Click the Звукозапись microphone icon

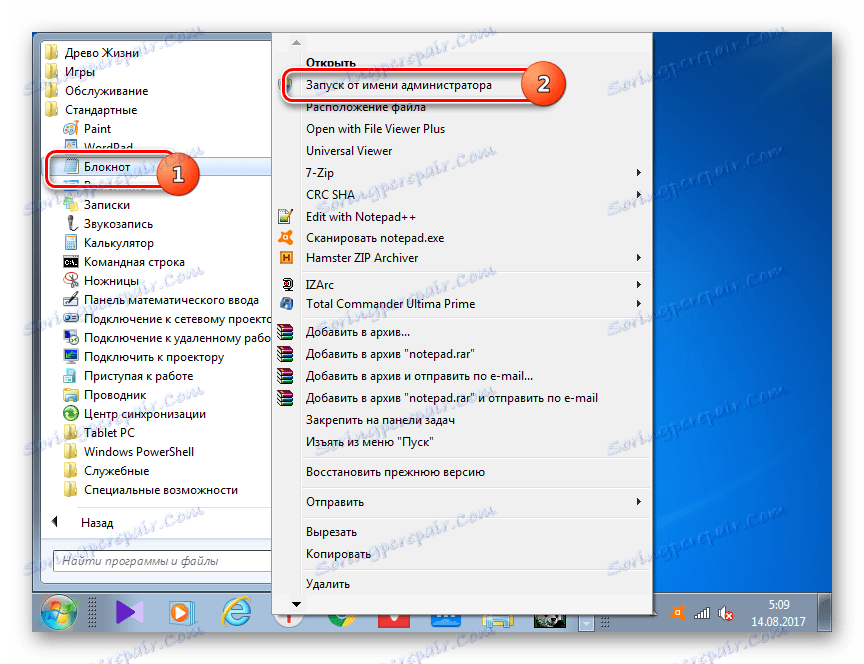pyautogui.click(x=71, y=224)
